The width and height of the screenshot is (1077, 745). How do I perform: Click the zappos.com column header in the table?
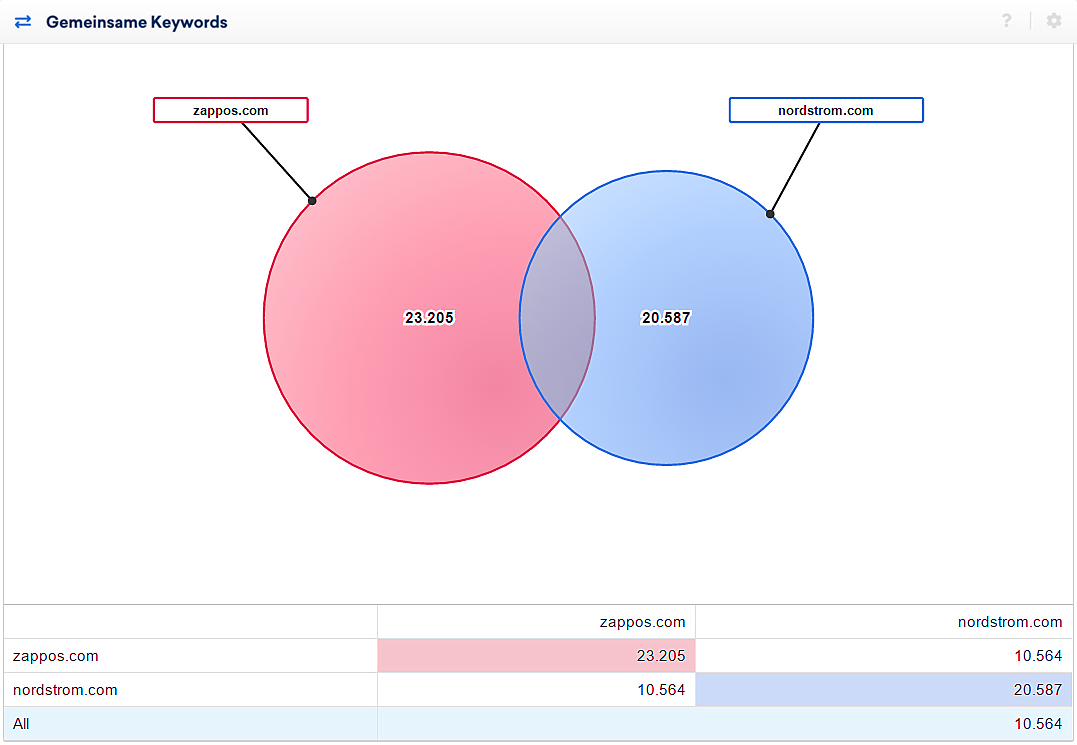tap(642, 622)
